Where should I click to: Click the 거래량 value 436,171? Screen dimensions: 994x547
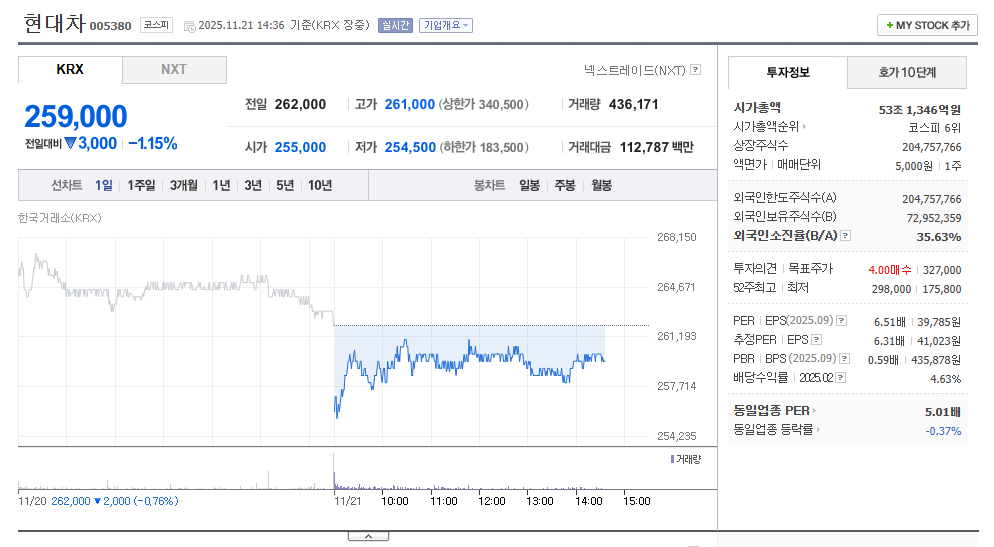point(633,105)
